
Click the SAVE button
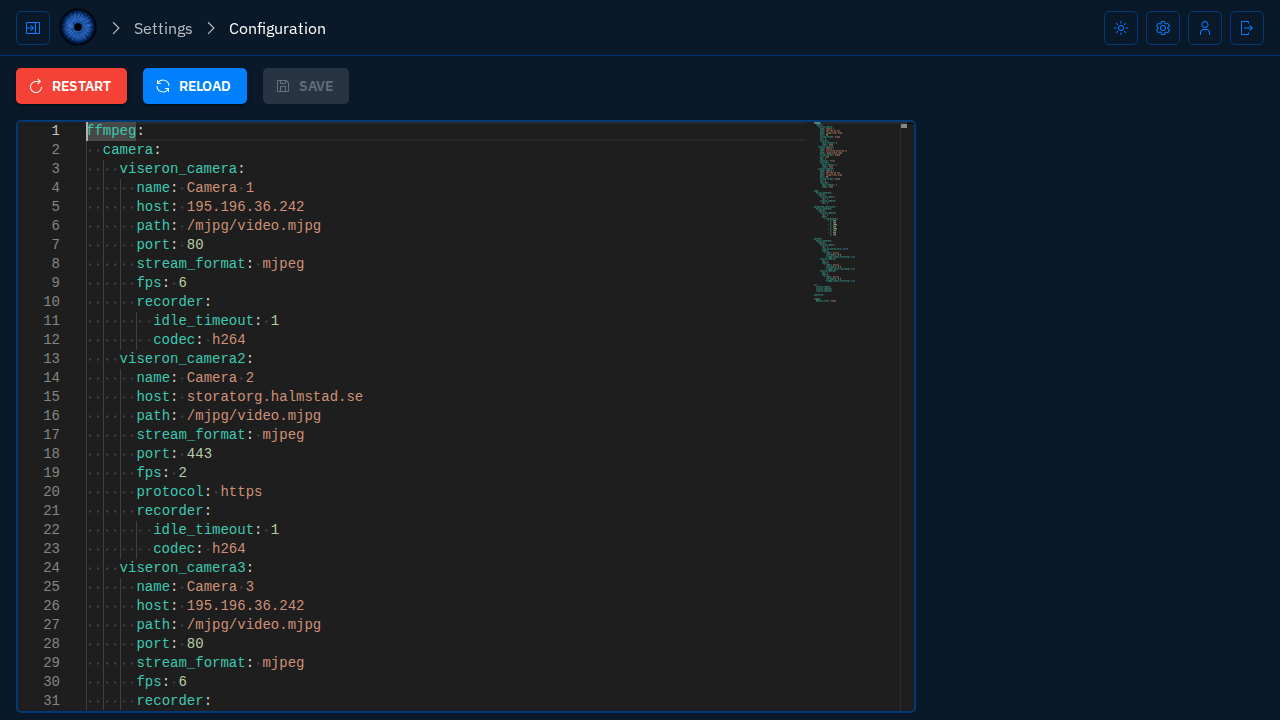[306, 86]
